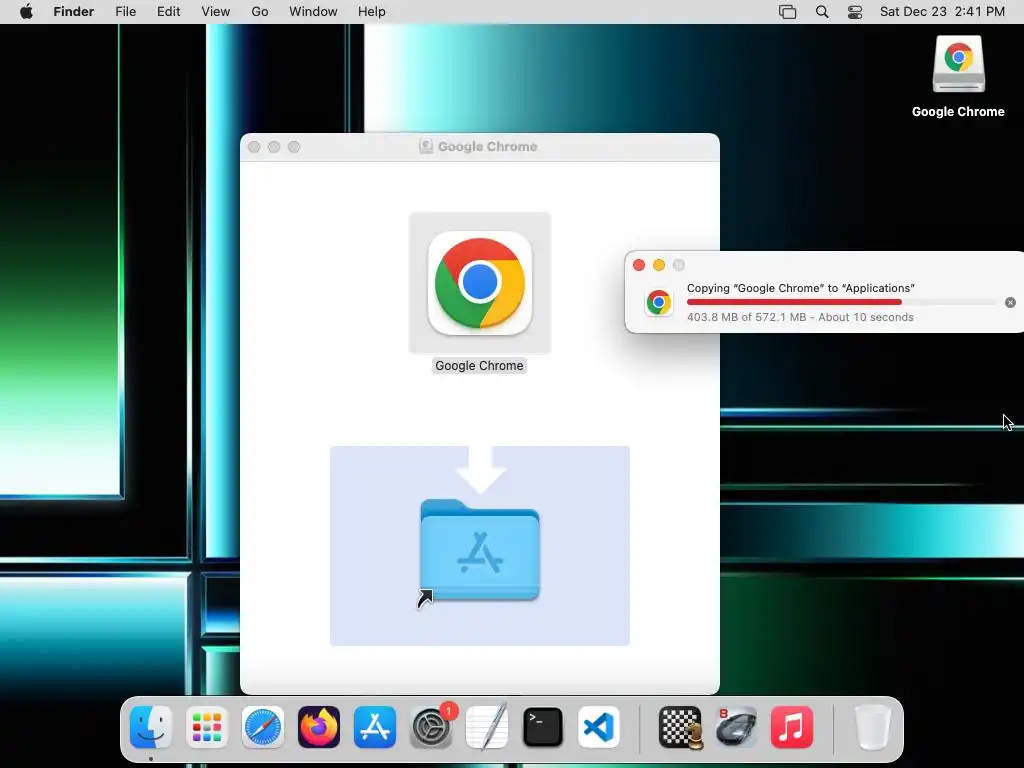This screenshot has width=1024, height=768.
Task: Open the Window menu
Action: coord(313,12)
